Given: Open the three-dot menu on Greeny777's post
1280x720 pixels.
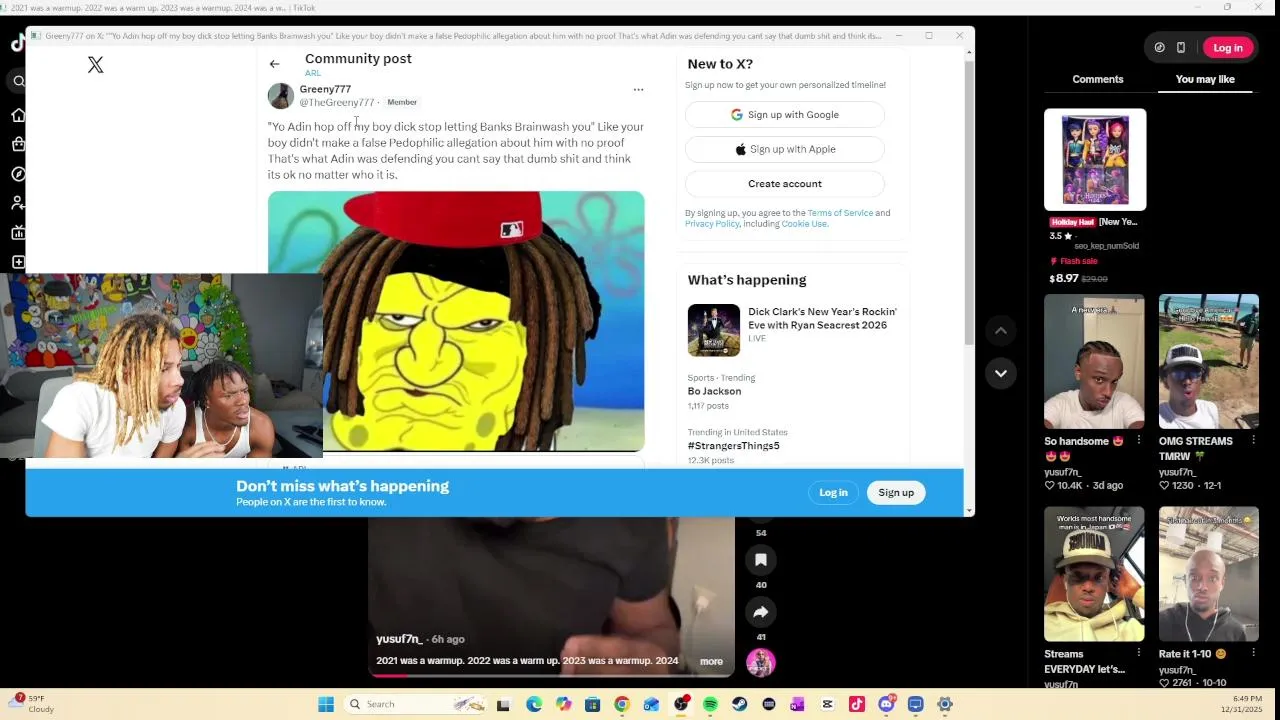Looking at the screenshot, I should [638, 90].
